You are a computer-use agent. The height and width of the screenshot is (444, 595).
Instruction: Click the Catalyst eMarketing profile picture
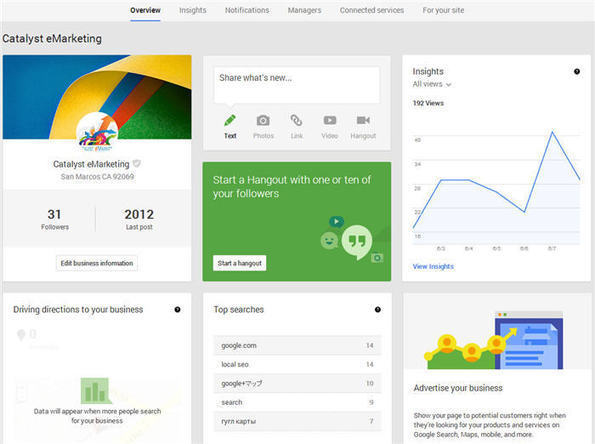point(97,133)
